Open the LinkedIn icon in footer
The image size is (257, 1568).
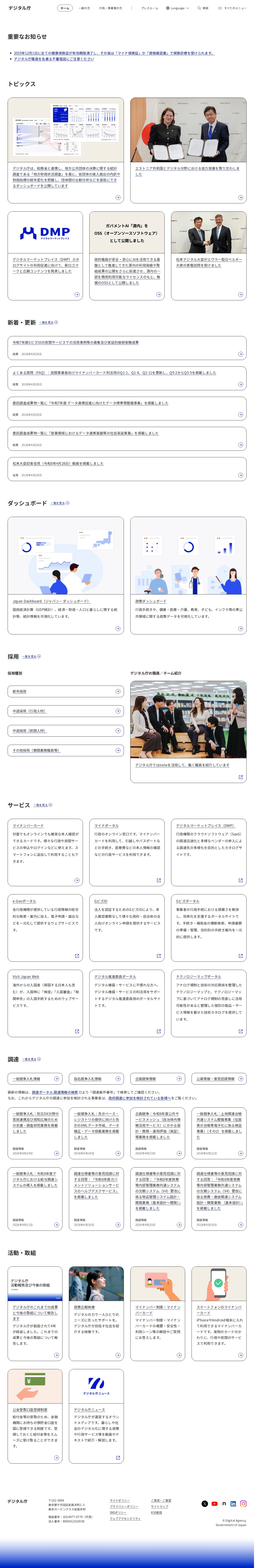pyautogui.click(x=233, y=1504)
